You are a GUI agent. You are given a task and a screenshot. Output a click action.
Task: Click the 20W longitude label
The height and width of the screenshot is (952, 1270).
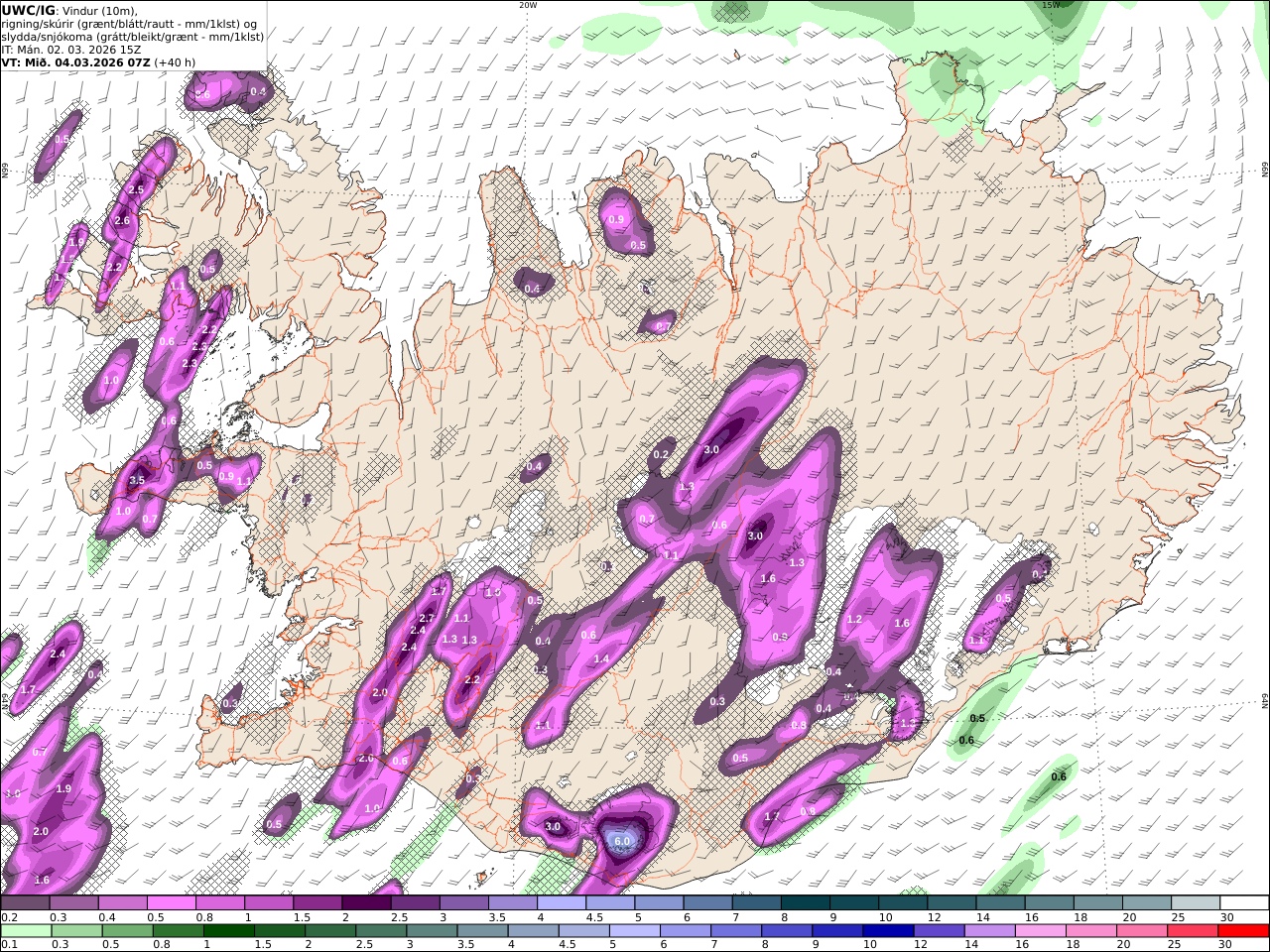pyautogui.click(x=528, y=5)
